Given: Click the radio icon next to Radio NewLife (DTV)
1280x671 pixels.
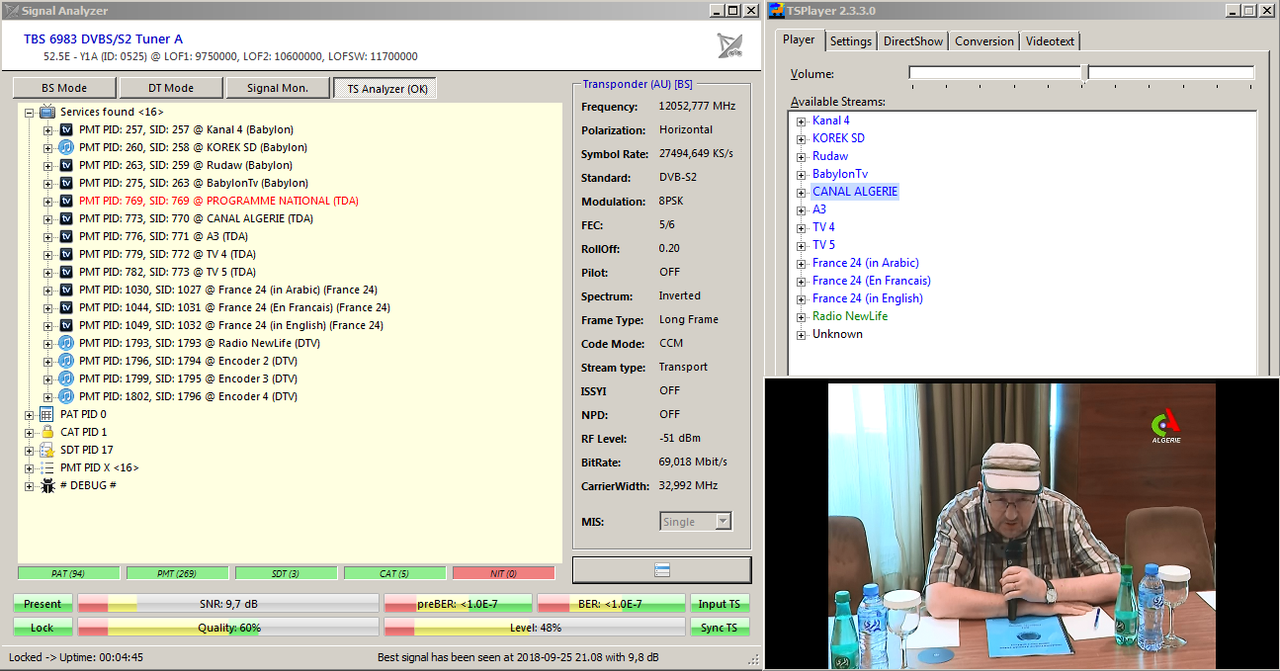Looking at the screenshot, I should pyautogui.click(x=66, y=343).
